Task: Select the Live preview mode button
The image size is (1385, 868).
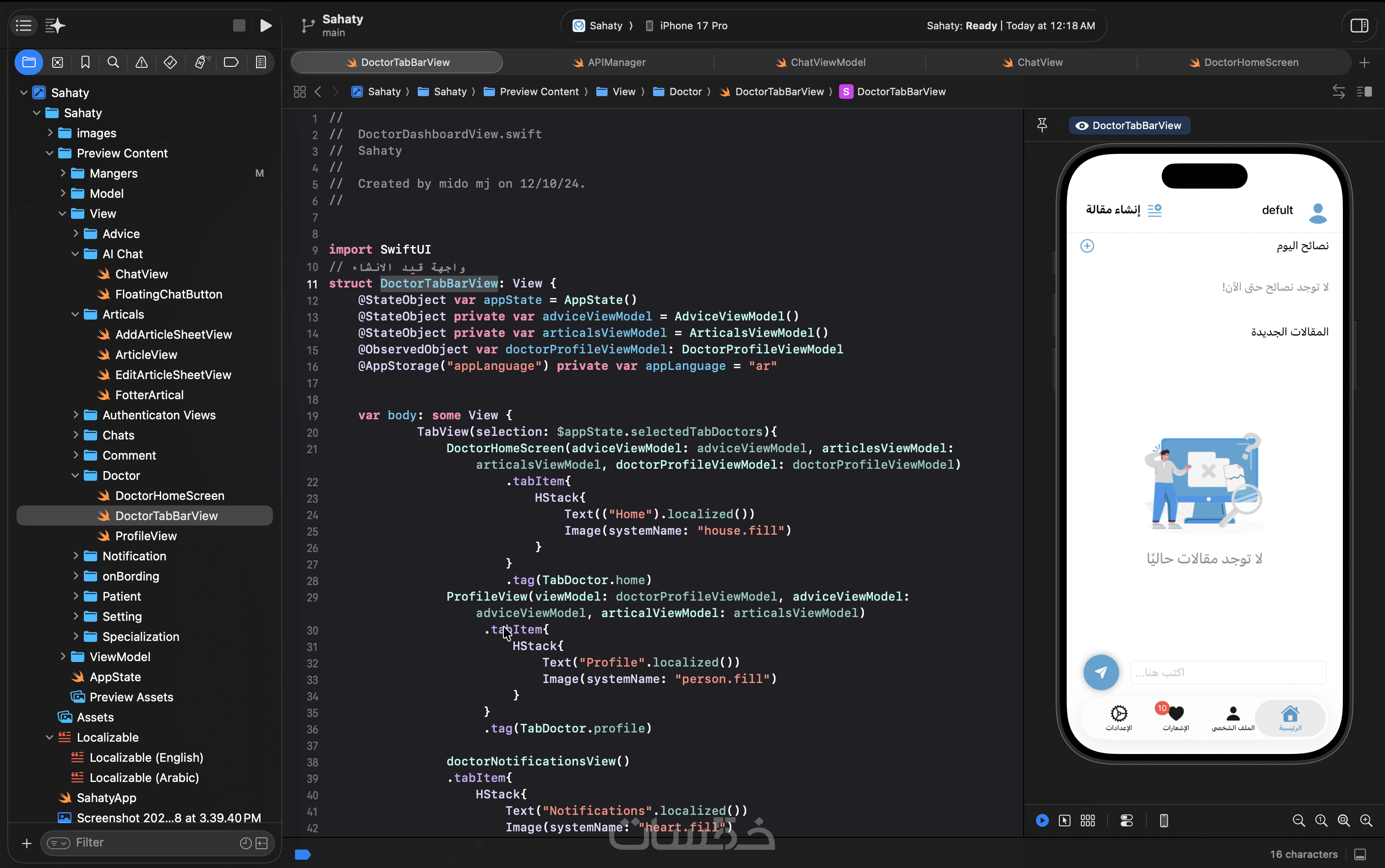Action: pos(1042,820)
